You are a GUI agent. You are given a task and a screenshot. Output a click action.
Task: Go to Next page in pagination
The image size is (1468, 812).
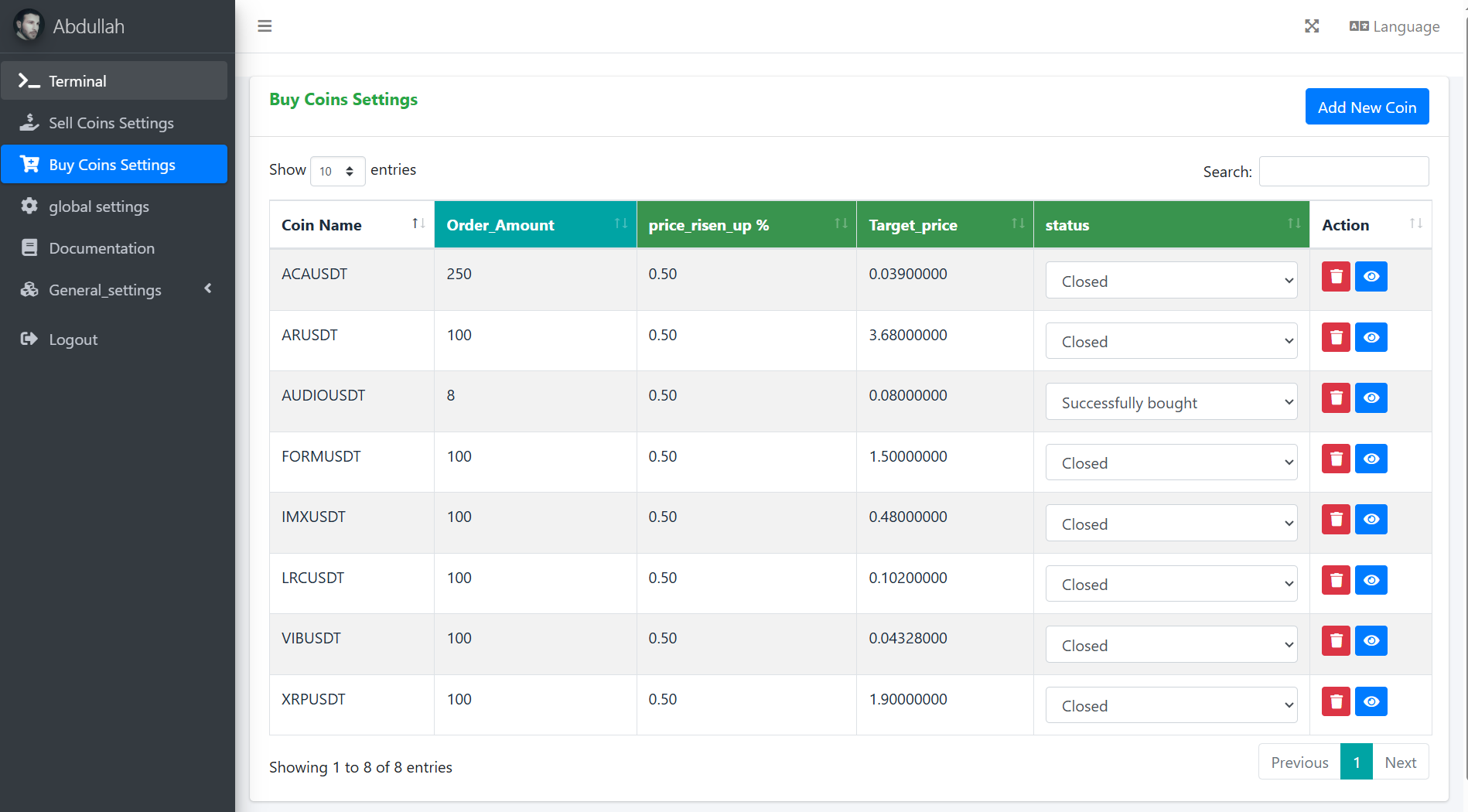tap(1400, 763)
